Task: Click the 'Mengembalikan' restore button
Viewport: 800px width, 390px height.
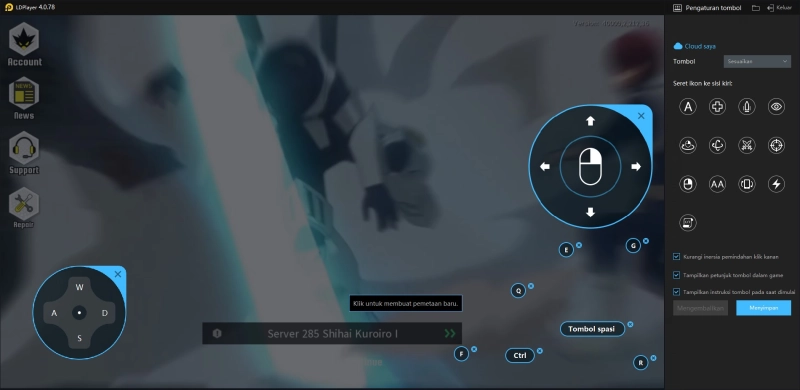Action: click(x=701, y=308)
